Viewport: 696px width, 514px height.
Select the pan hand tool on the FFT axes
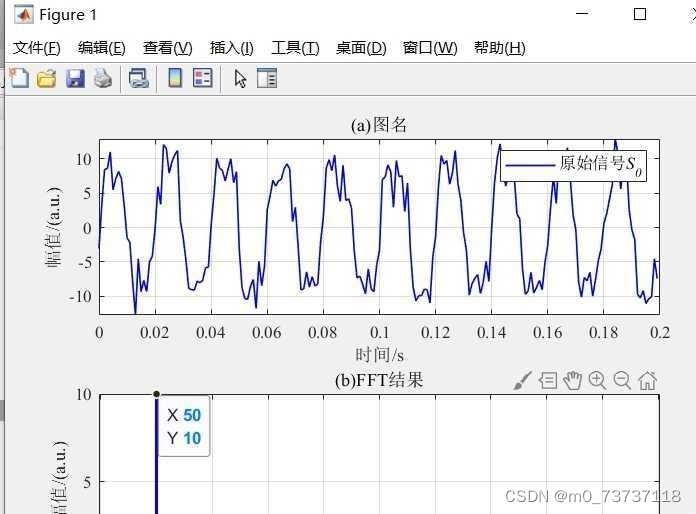point(573,380)
